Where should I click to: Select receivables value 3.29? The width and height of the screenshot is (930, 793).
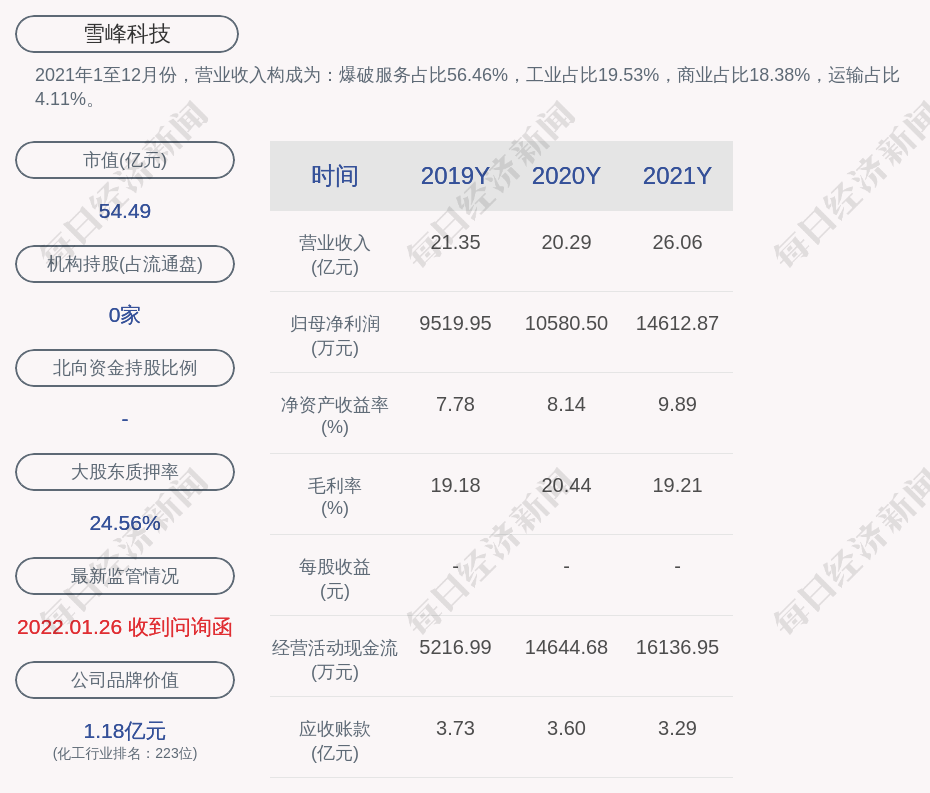[677, 728]
